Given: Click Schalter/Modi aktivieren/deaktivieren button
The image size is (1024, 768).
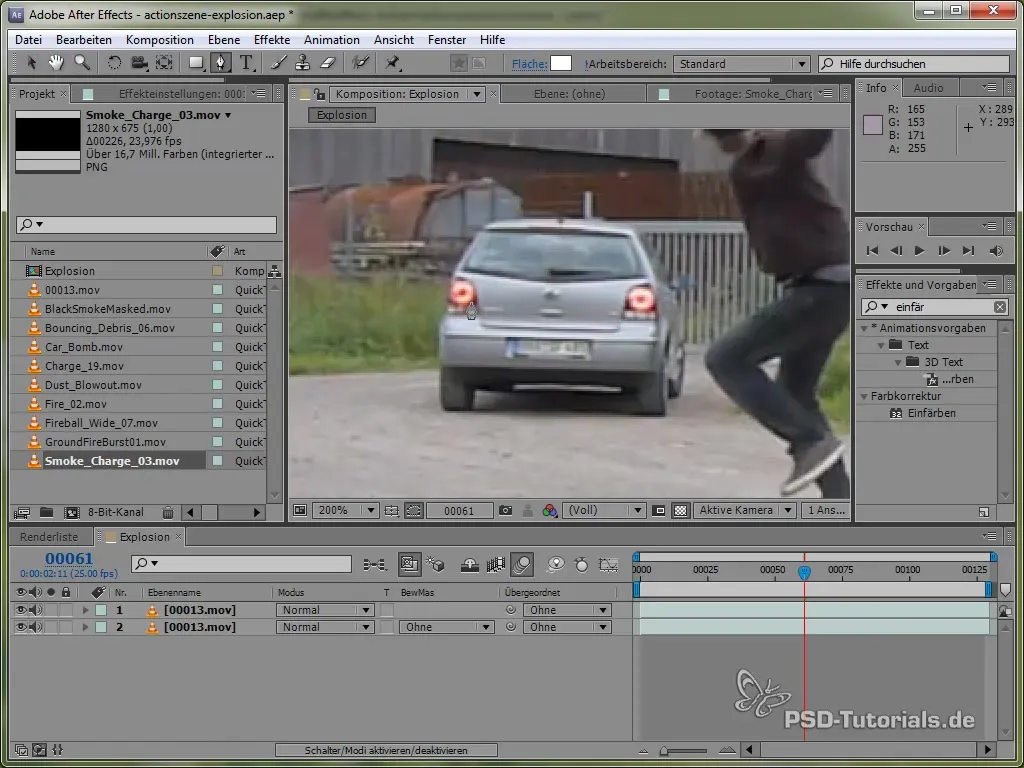Looking at the screenshot, I should pyautogui.click(x=386, y=750).
